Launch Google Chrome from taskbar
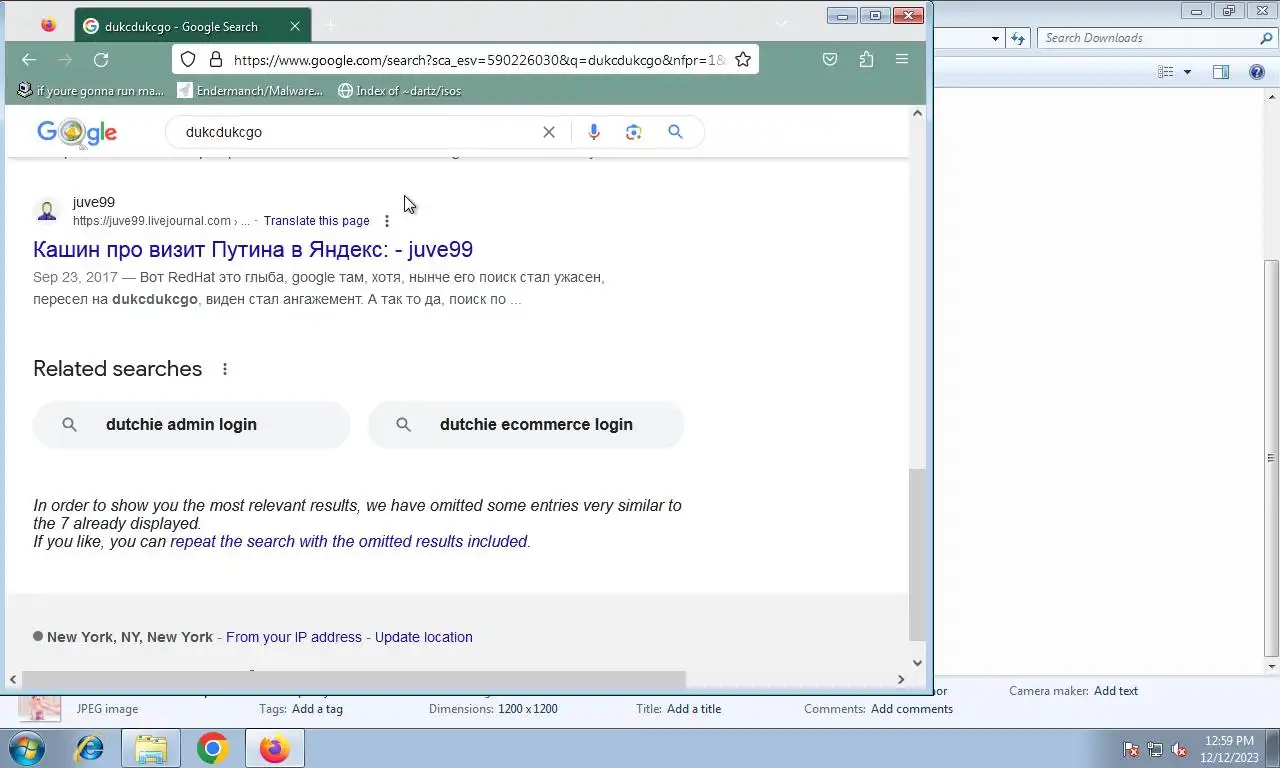1280x768 pixels. coord(212,748)
